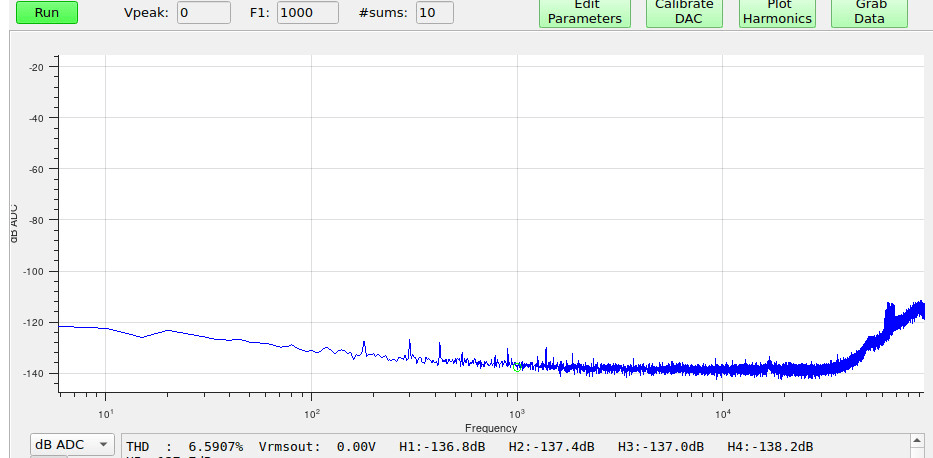
Task: Select the #sums input field
Action: 435,12
